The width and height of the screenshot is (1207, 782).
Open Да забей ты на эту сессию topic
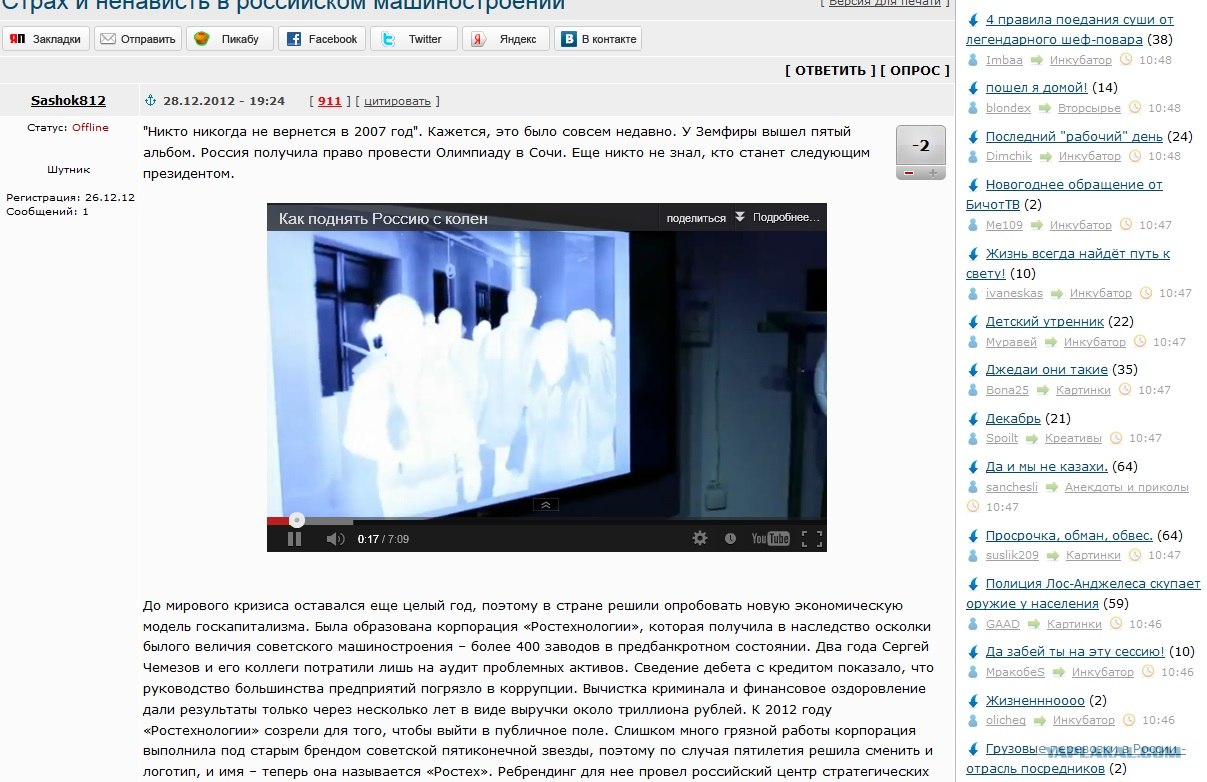tap(1075, 651)
